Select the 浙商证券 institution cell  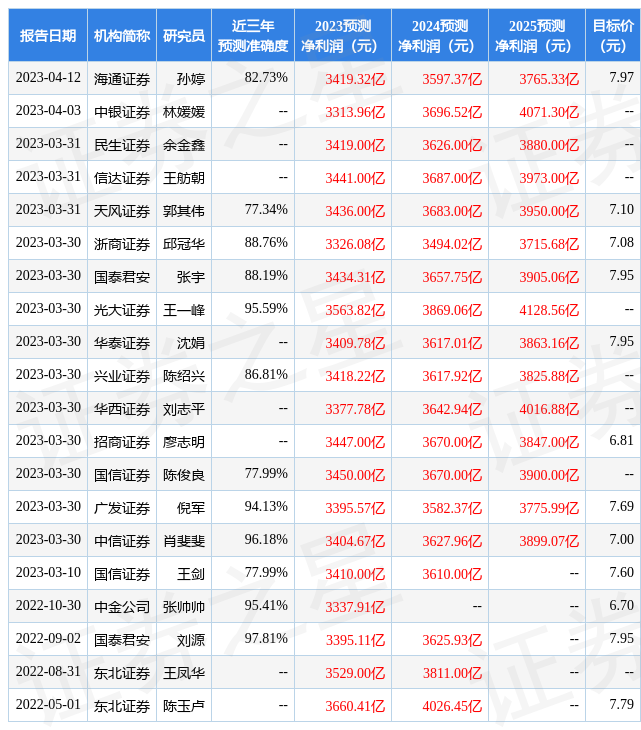122,244
